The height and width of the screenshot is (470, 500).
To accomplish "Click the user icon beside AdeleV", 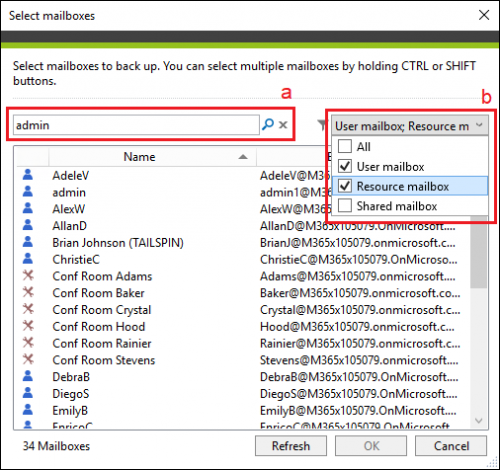I will point(28,175).
